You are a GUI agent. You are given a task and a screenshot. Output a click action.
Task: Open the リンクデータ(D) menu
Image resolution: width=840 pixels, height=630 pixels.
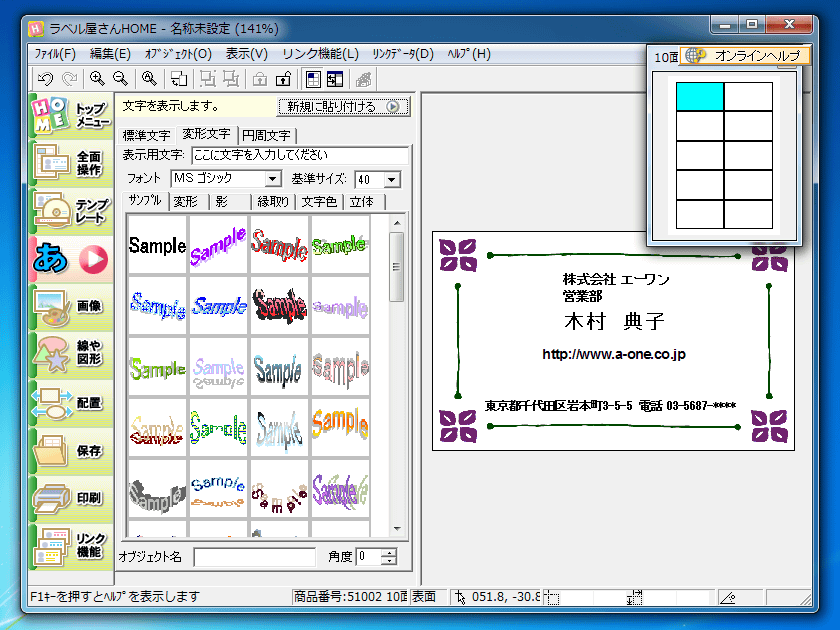click(403, 54)
